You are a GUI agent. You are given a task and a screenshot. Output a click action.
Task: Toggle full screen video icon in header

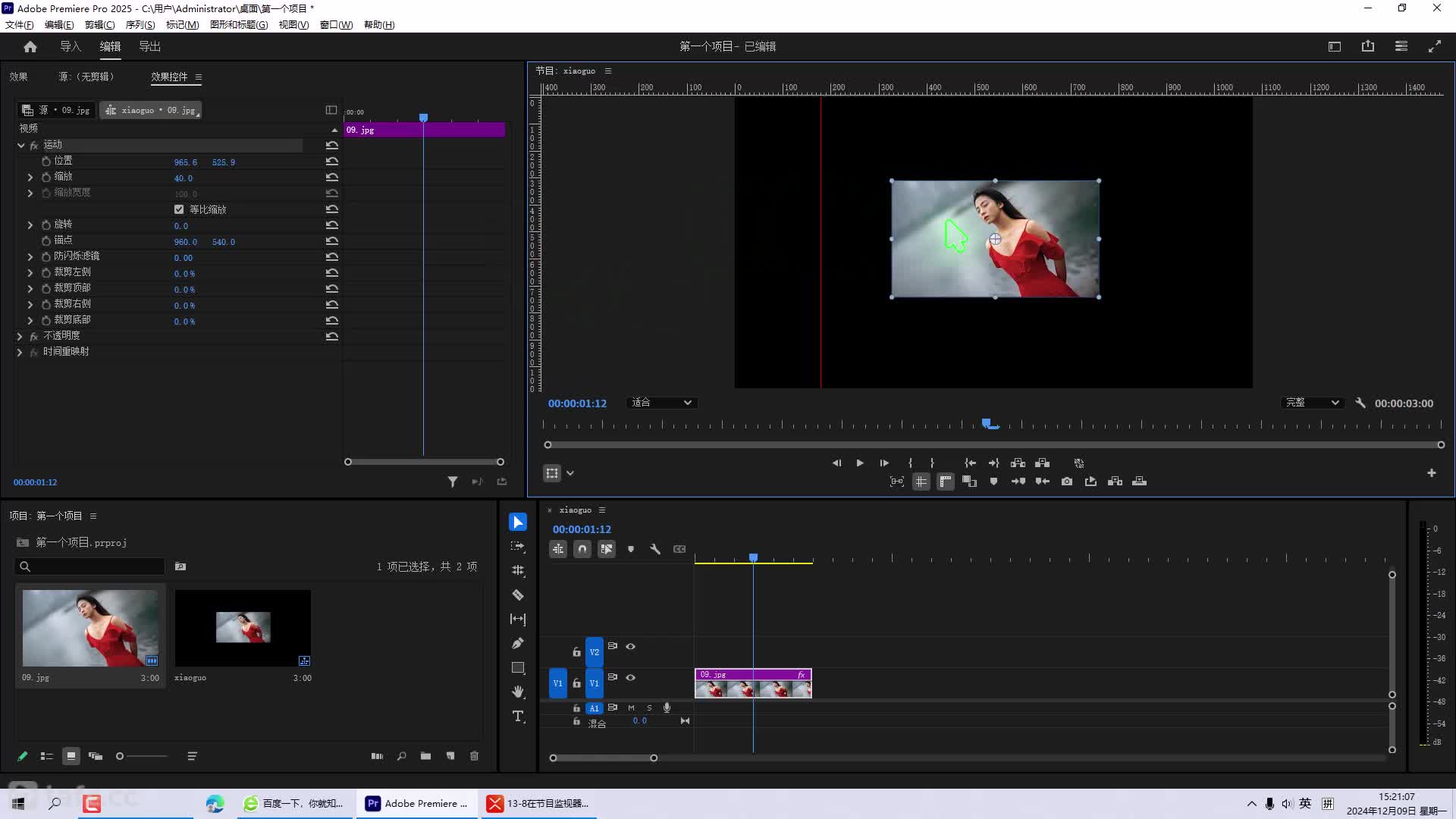coord(1435,46)
